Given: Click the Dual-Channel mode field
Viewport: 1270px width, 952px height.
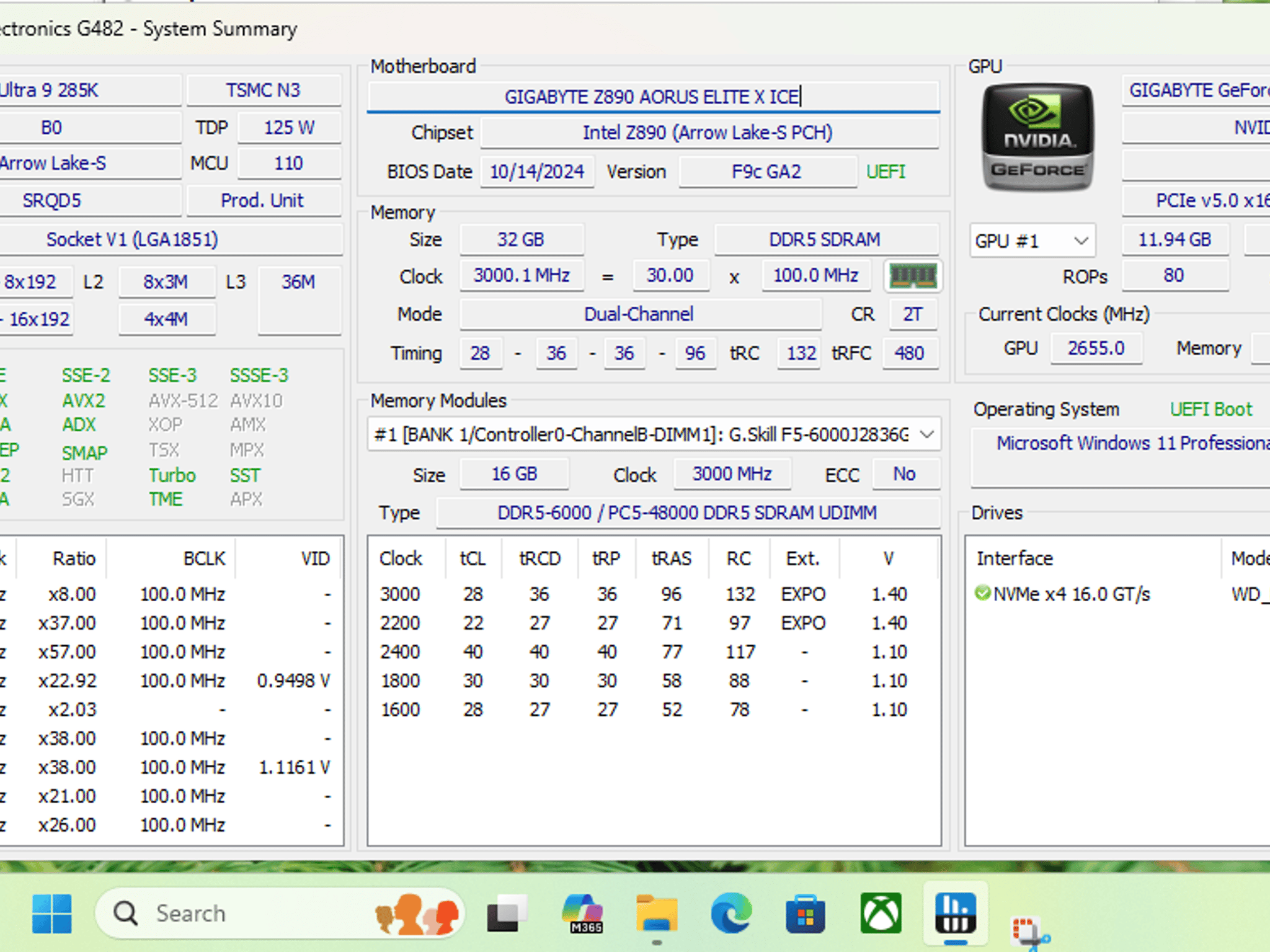Looking at the screenshot, I should coord(640,314).
